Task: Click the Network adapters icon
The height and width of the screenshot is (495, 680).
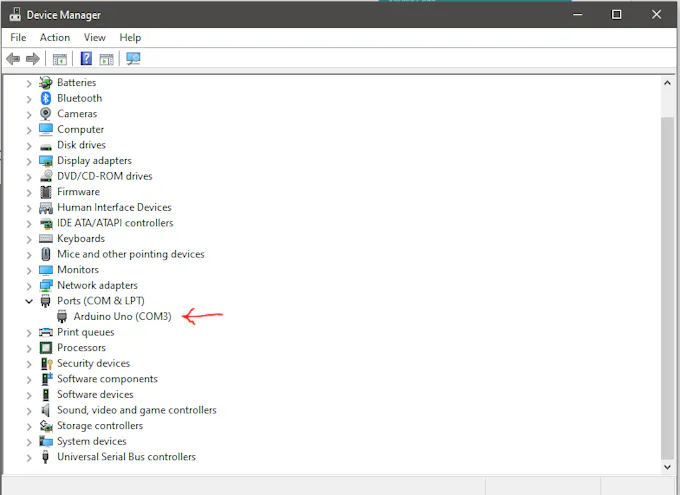Action: click(x=46, y=285)
